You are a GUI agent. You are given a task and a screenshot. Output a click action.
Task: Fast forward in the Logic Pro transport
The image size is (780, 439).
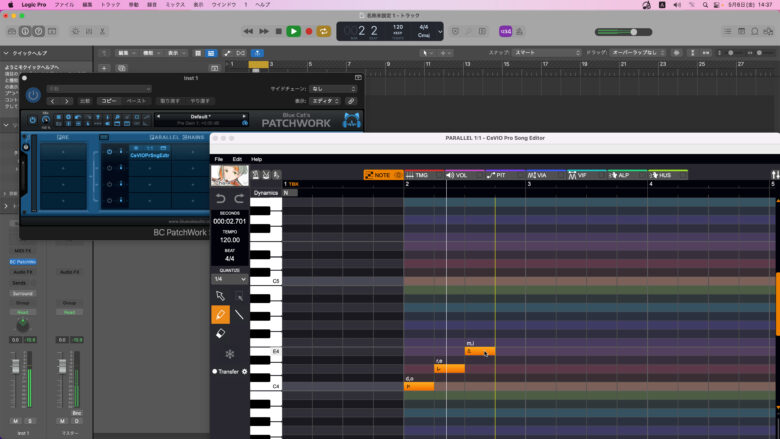[264, 31]
